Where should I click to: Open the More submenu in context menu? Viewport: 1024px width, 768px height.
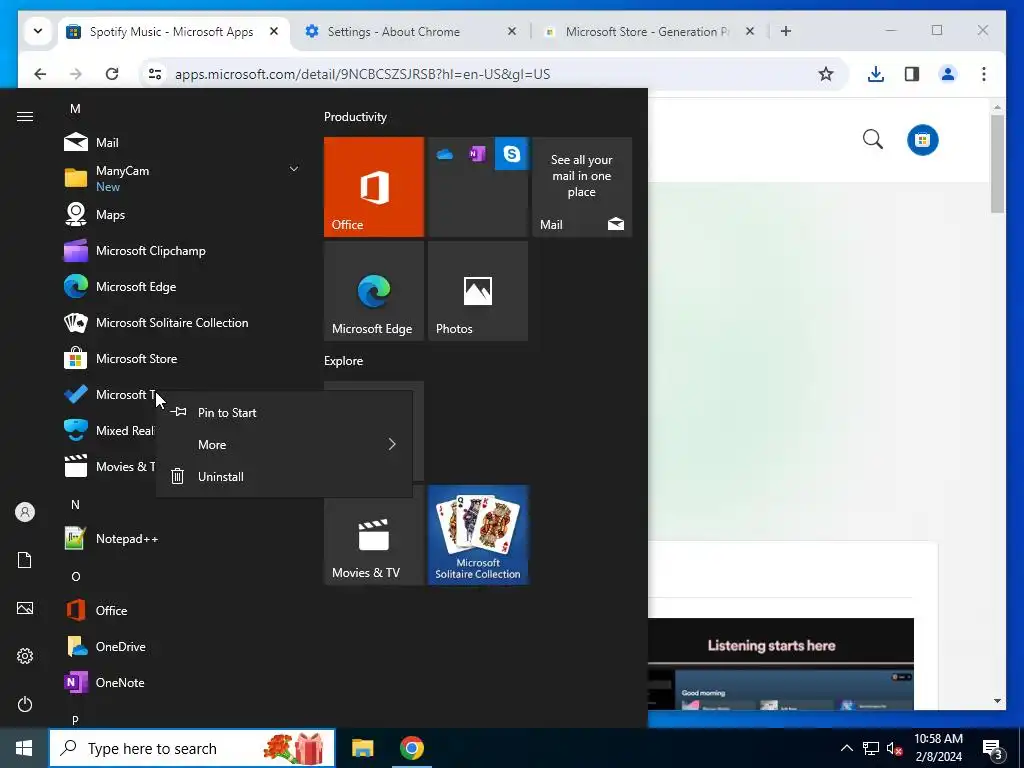coord(284,444)
